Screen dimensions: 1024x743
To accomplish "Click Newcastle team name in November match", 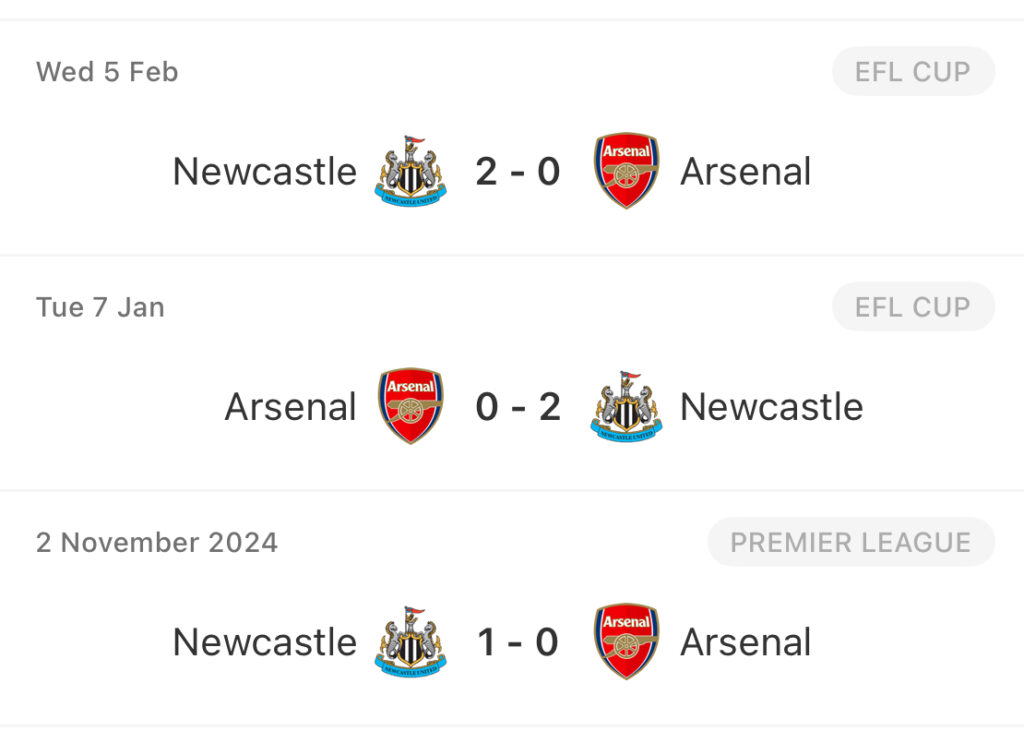I will click(264, 642).
